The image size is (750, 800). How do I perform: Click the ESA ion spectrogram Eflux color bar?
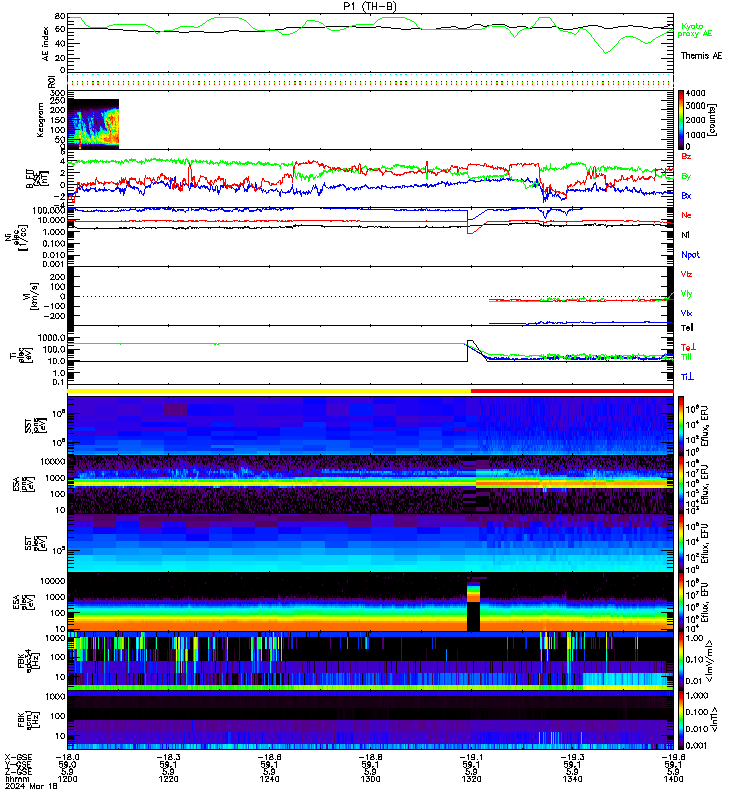pyautogui.click(x=681, y=485)
